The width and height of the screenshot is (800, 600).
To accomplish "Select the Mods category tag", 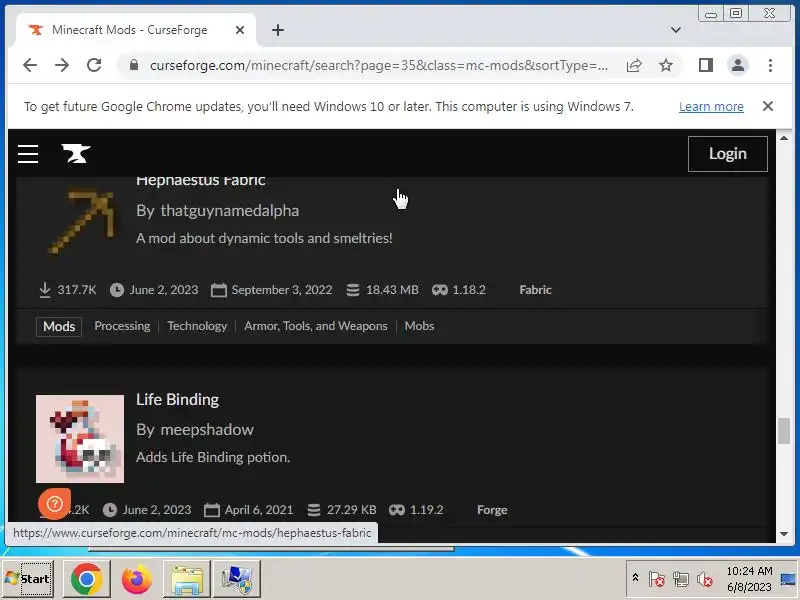I will coord(59,326).
